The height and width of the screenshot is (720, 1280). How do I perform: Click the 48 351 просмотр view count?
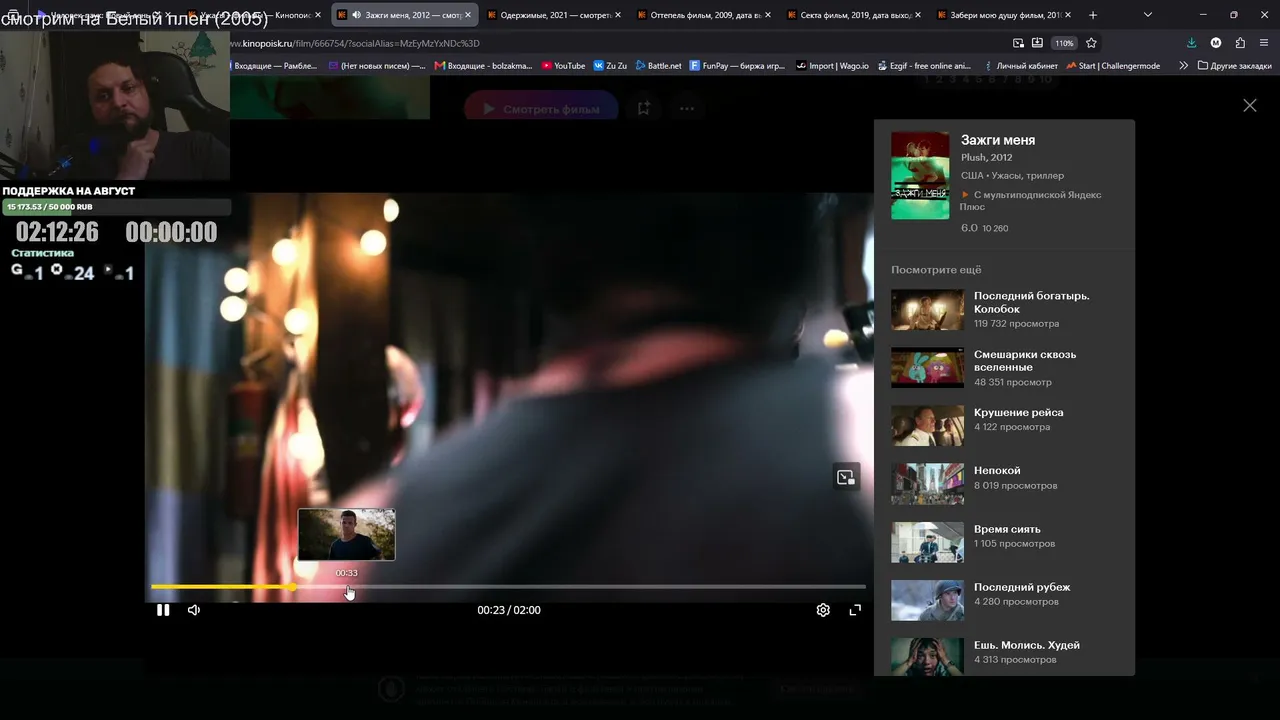pos(1013,382)
